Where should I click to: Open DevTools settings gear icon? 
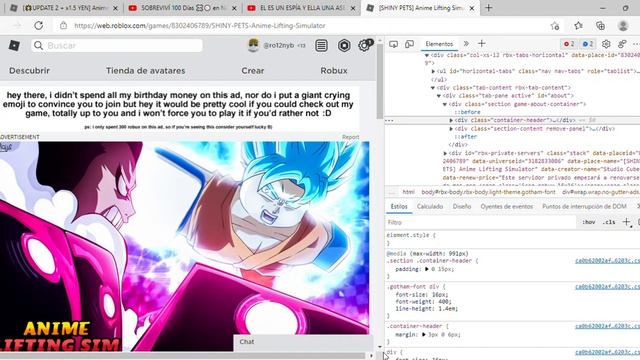pos(606,44)
